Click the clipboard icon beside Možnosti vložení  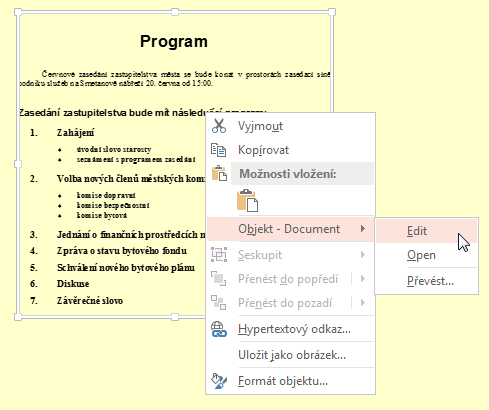coord(219,173)
